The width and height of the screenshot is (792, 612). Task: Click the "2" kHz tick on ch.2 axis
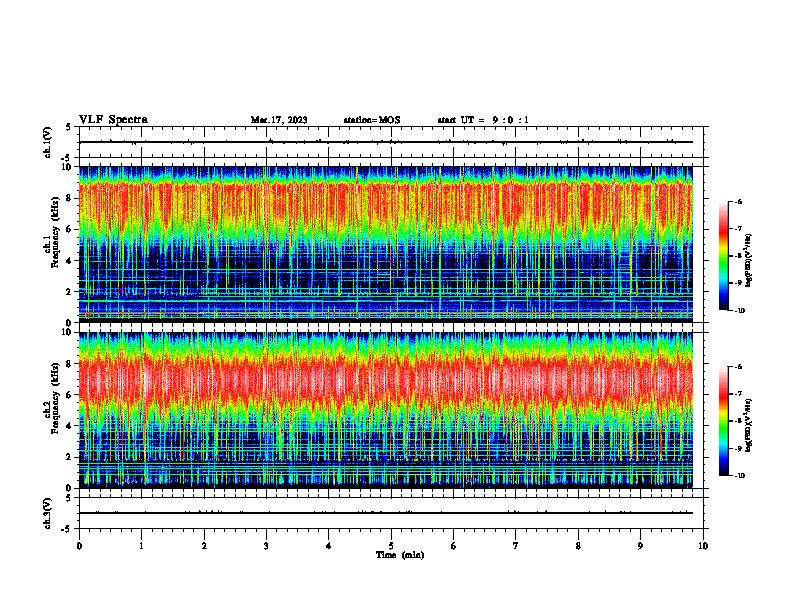click(x=70, y=457)
